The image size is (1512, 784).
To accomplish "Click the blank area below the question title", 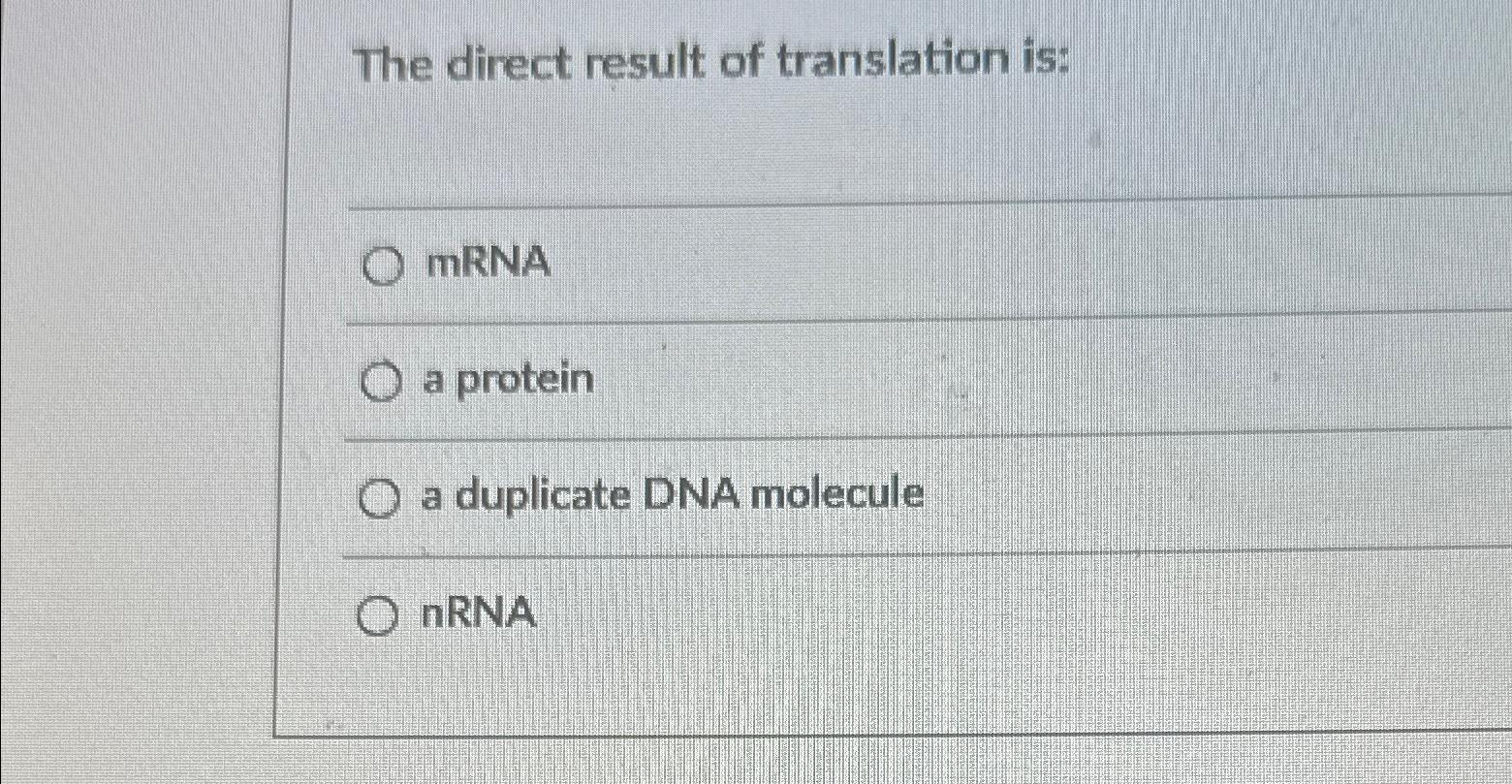I will (x=775, y=145).
